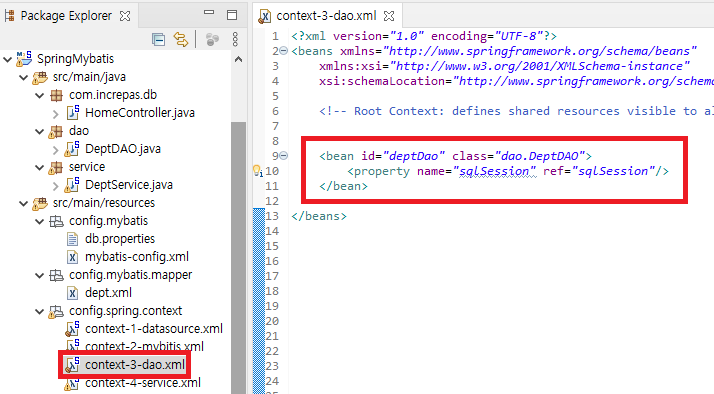Collapse the src/main/resources folder
Screen dimensions: 714x394
pos(24,204)
